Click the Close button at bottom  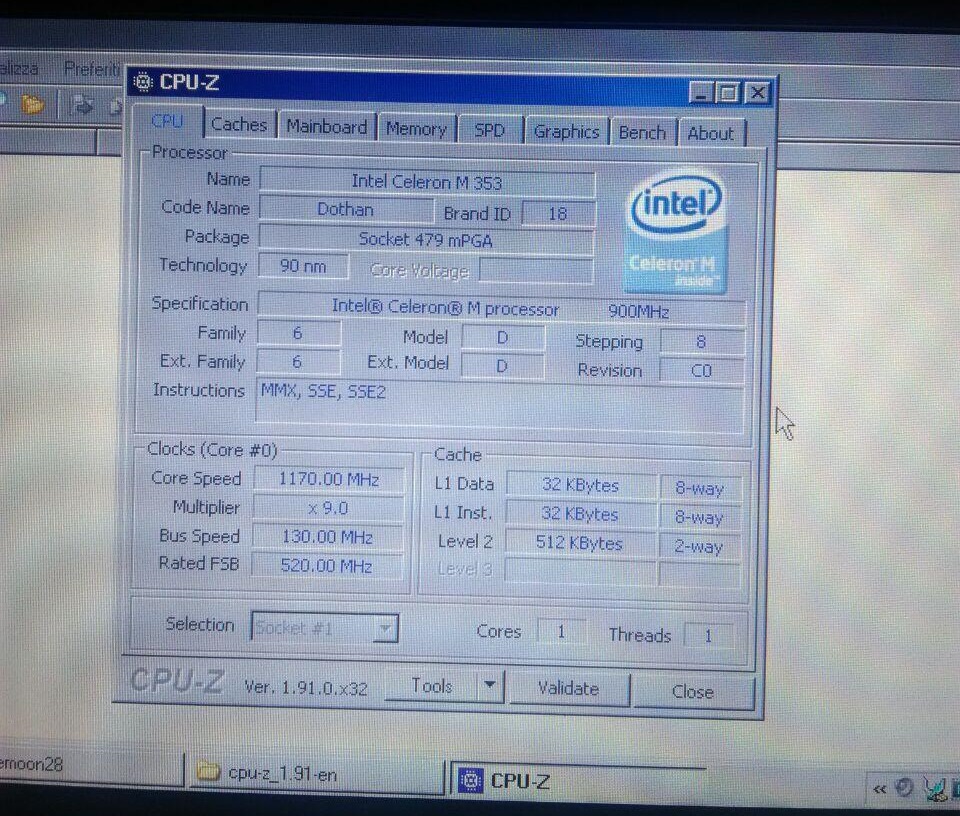point(692,692)
